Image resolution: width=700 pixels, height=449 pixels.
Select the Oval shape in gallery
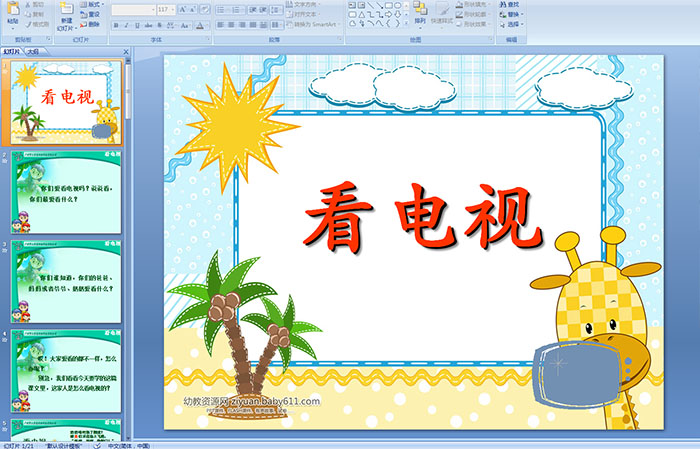[397, 5]
